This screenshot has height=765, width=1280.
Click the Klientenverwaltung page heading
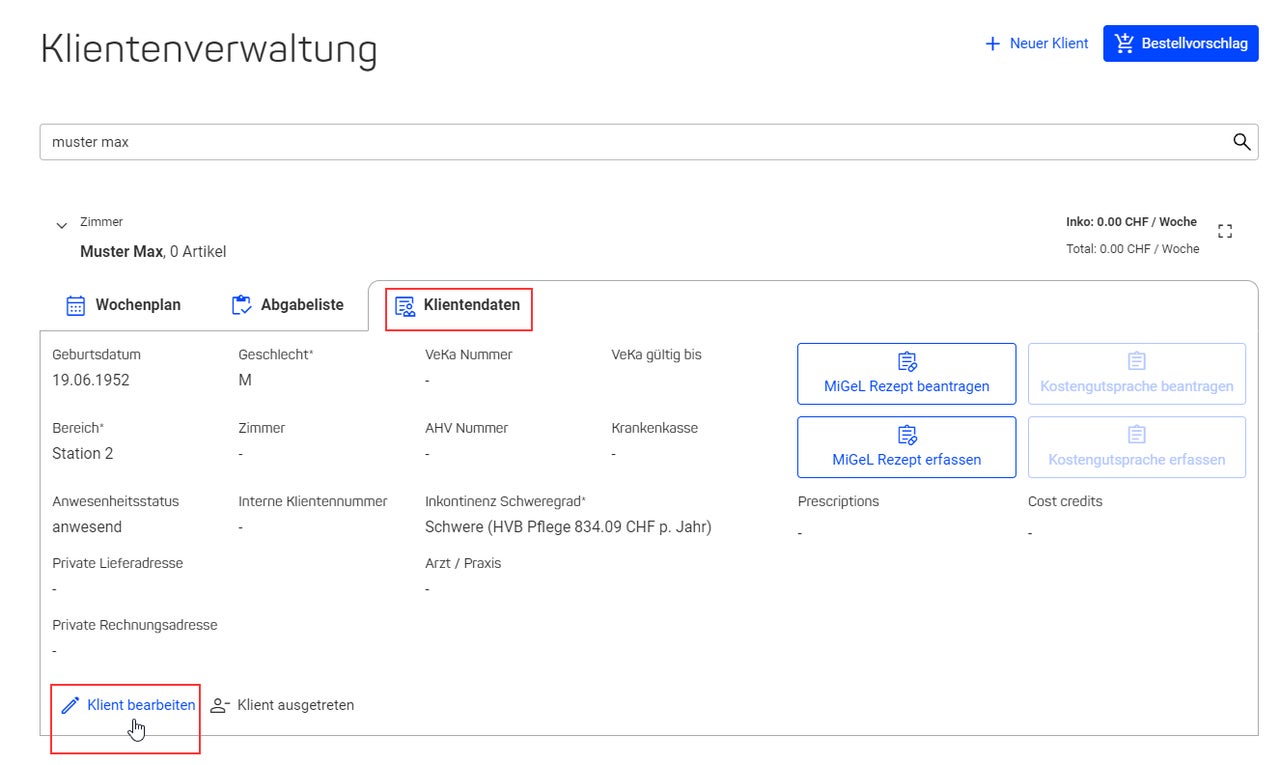coord(209,49)
